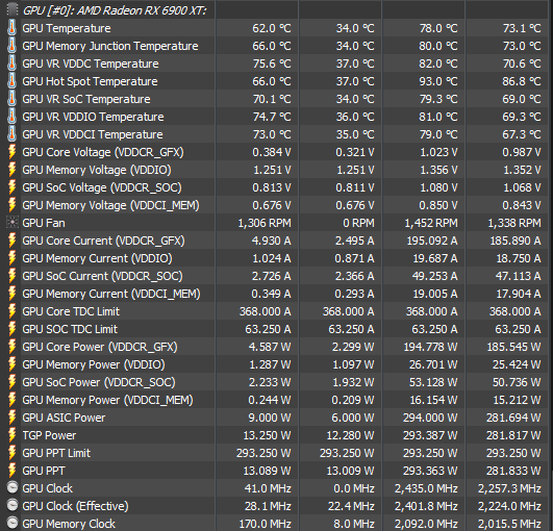
Task: Click clock icon for GPU Memory Clock
Action: (12, 524)
